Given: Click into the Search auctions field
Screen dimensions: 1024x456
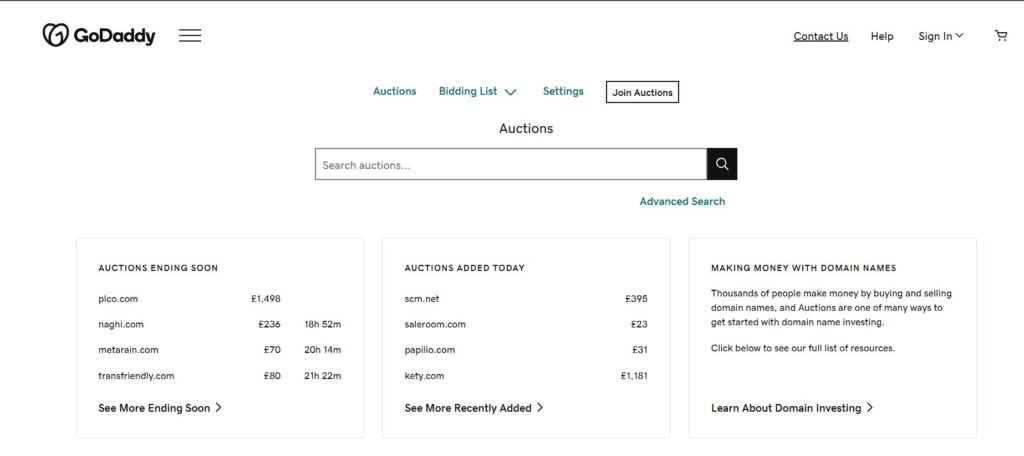Looking at the screenshot, I should point(511,164).
